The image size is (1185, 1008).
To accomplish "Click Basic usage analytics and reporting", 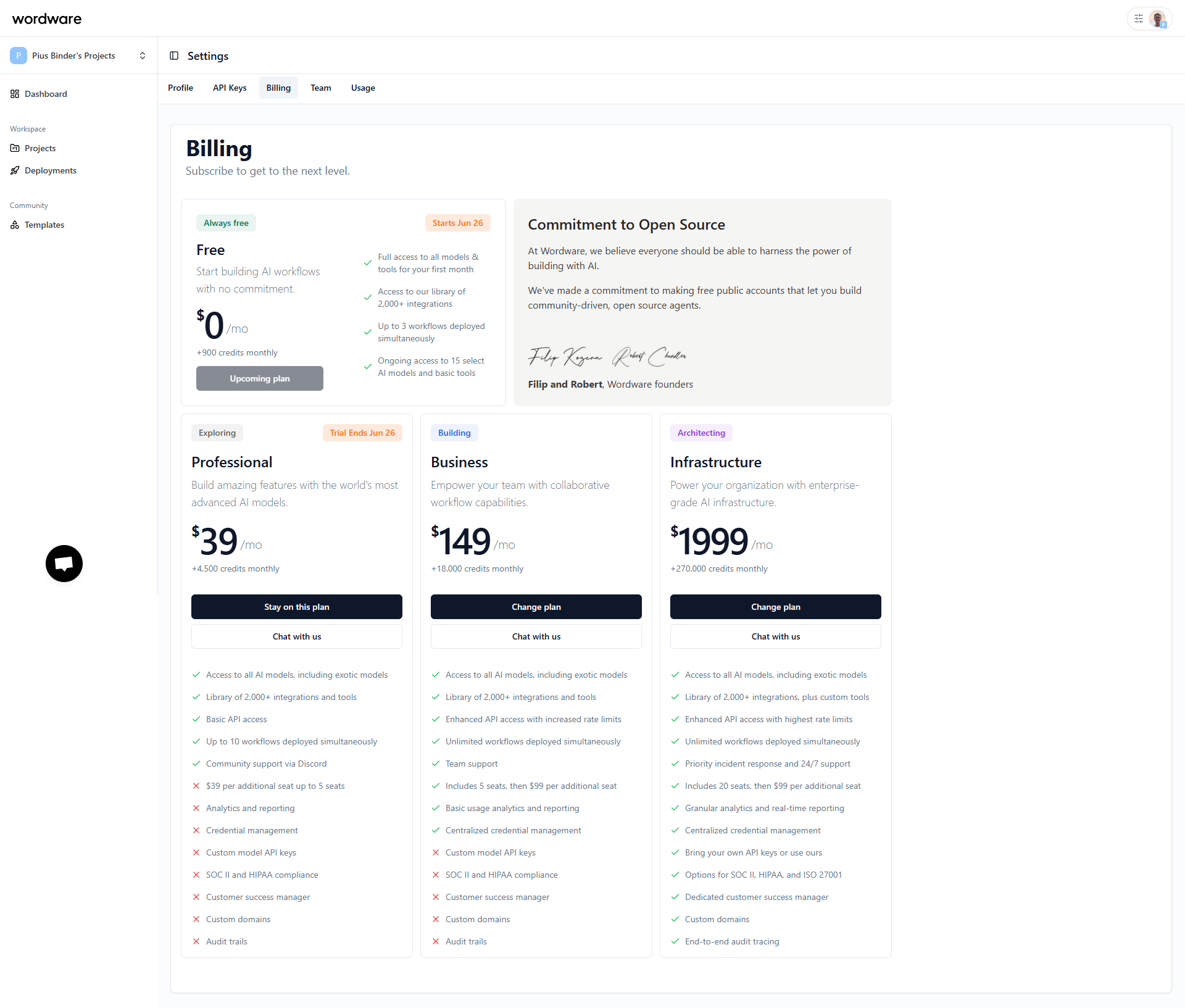I will [x=512, y=808].
